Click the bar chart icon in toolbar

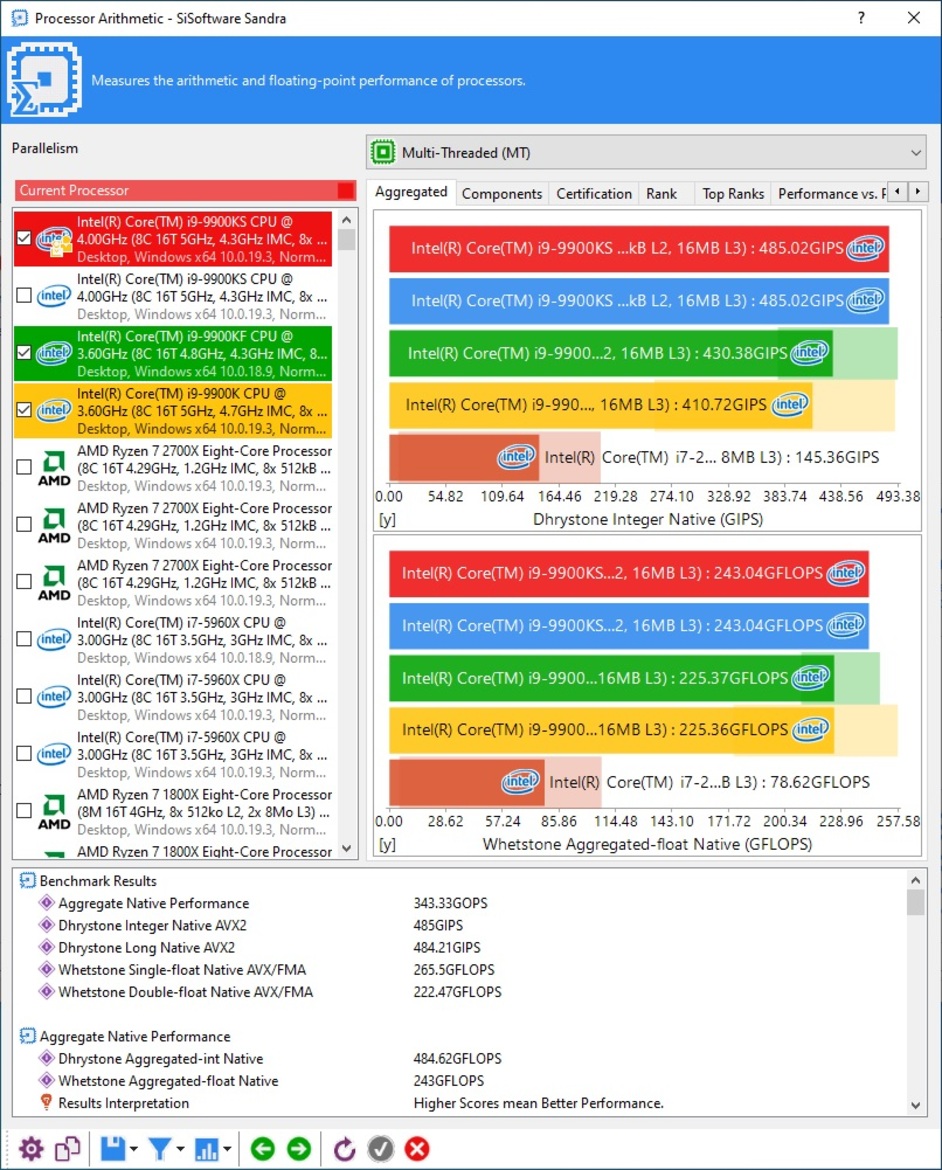206,1148
